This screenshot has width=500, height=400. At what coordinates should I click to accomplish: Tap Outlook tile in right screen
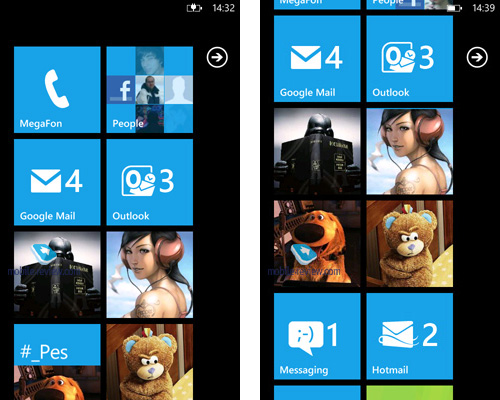tap(410, 59)
